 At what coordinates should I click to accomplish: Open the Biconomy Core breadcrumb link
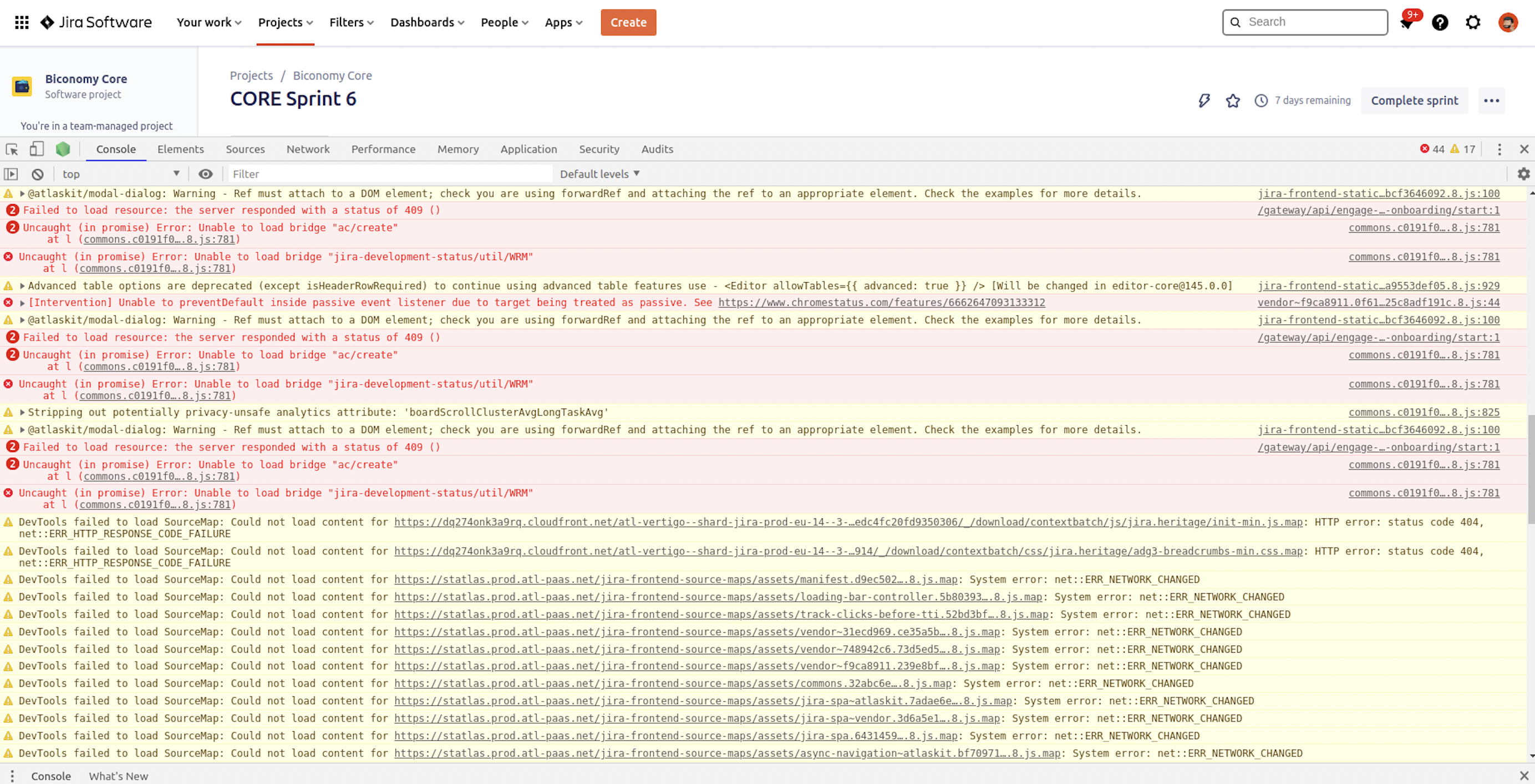333,75
